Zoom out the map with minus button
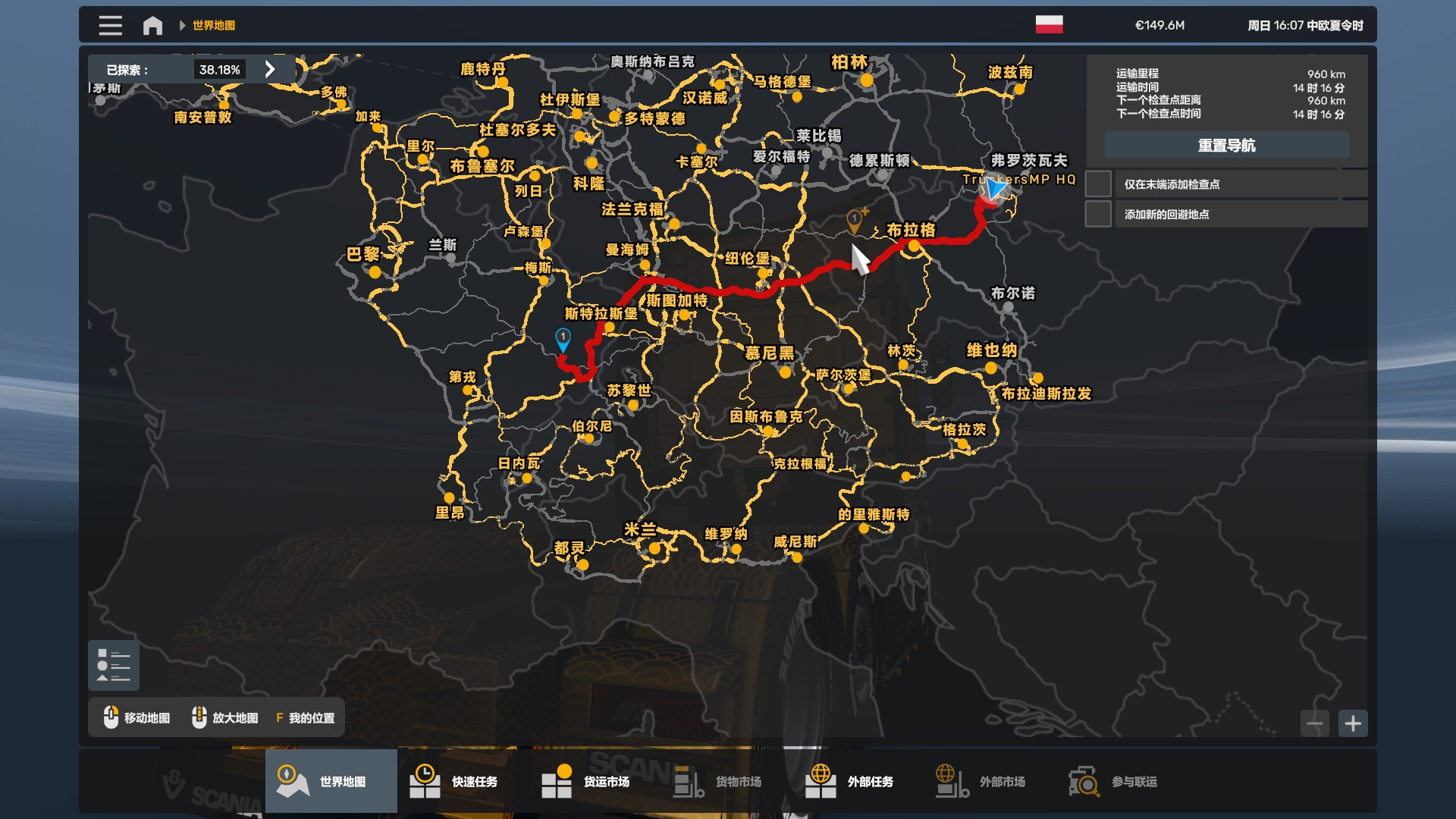Image resolution: width=1456 pixels, height=819 pixels. pos(1315,723)
